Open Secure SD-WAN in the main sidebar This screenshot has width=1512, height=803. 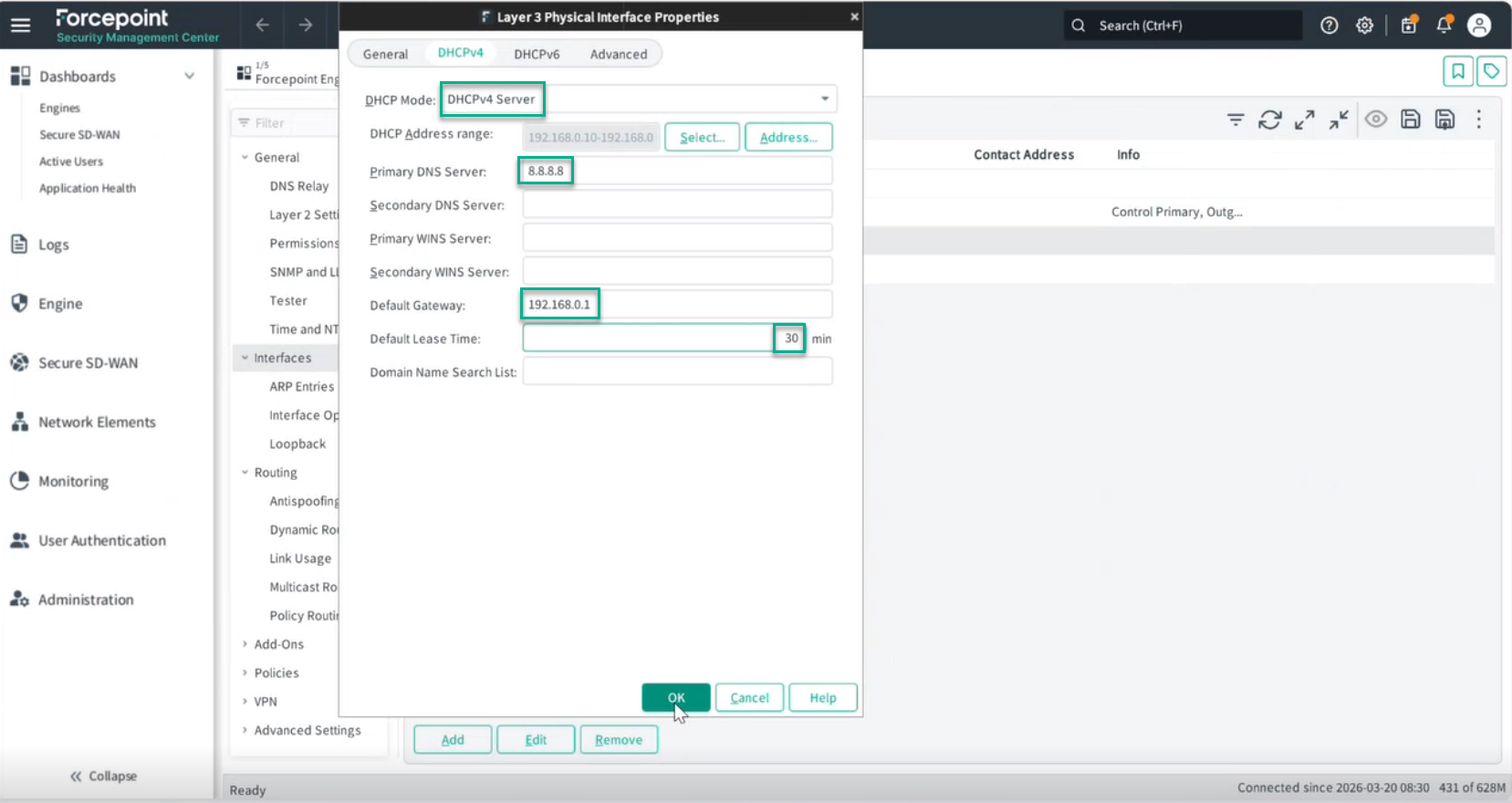88,363
